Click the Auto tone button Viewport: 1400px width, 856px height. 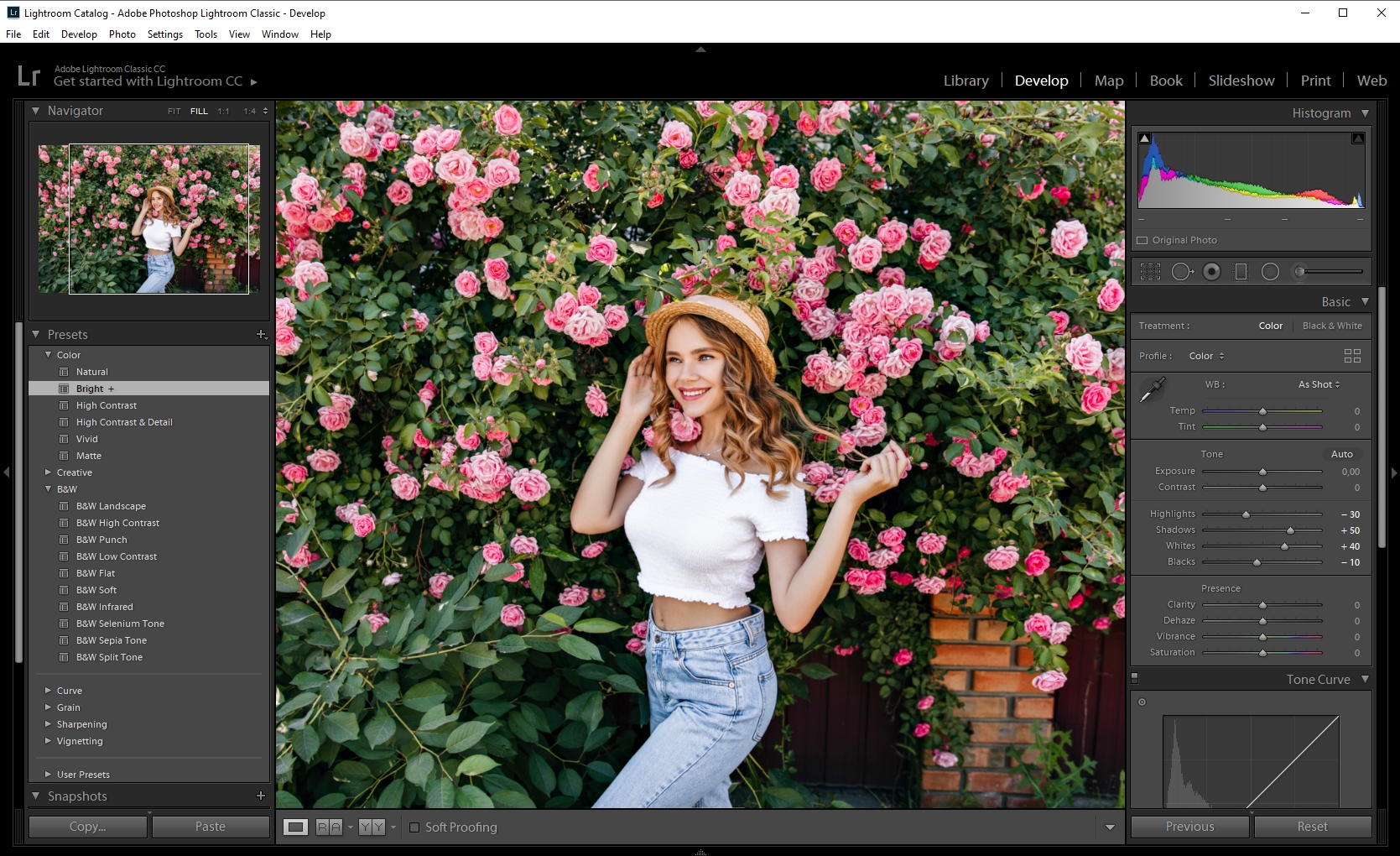(x=1342, y=453)
